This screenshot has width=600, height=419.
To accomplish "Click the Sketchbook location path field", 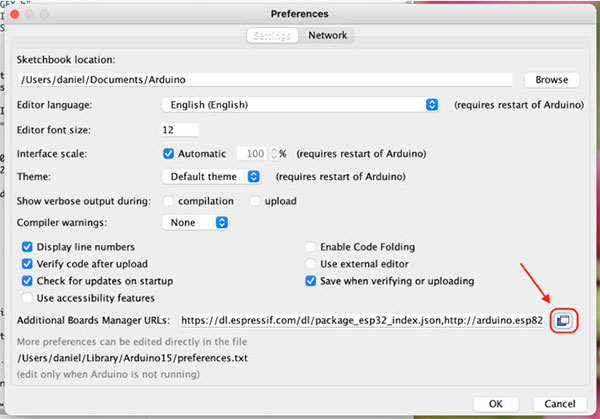I will [x=264, y=79].
